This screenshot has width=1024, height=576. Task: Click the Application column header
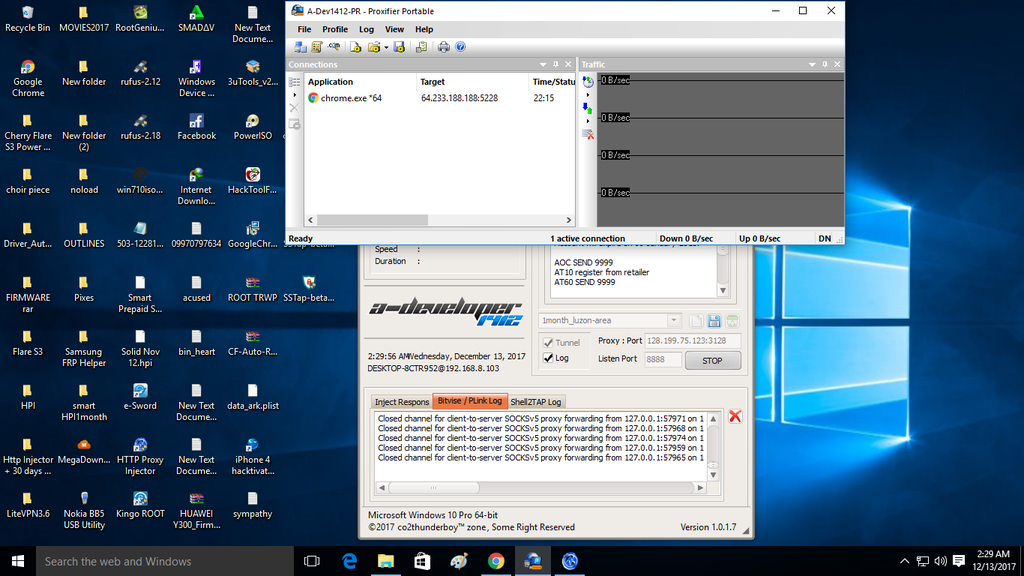point(360,82)
